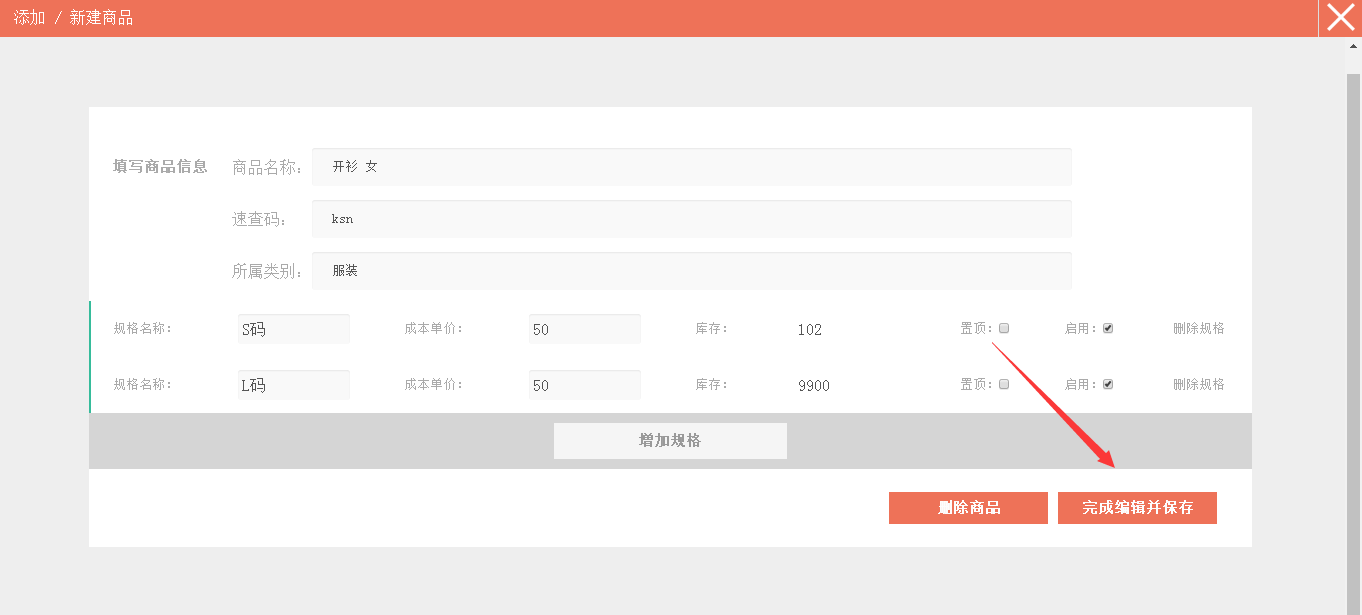Enable 置顶 checkbox for L码 row

[x=1004, y=384]
